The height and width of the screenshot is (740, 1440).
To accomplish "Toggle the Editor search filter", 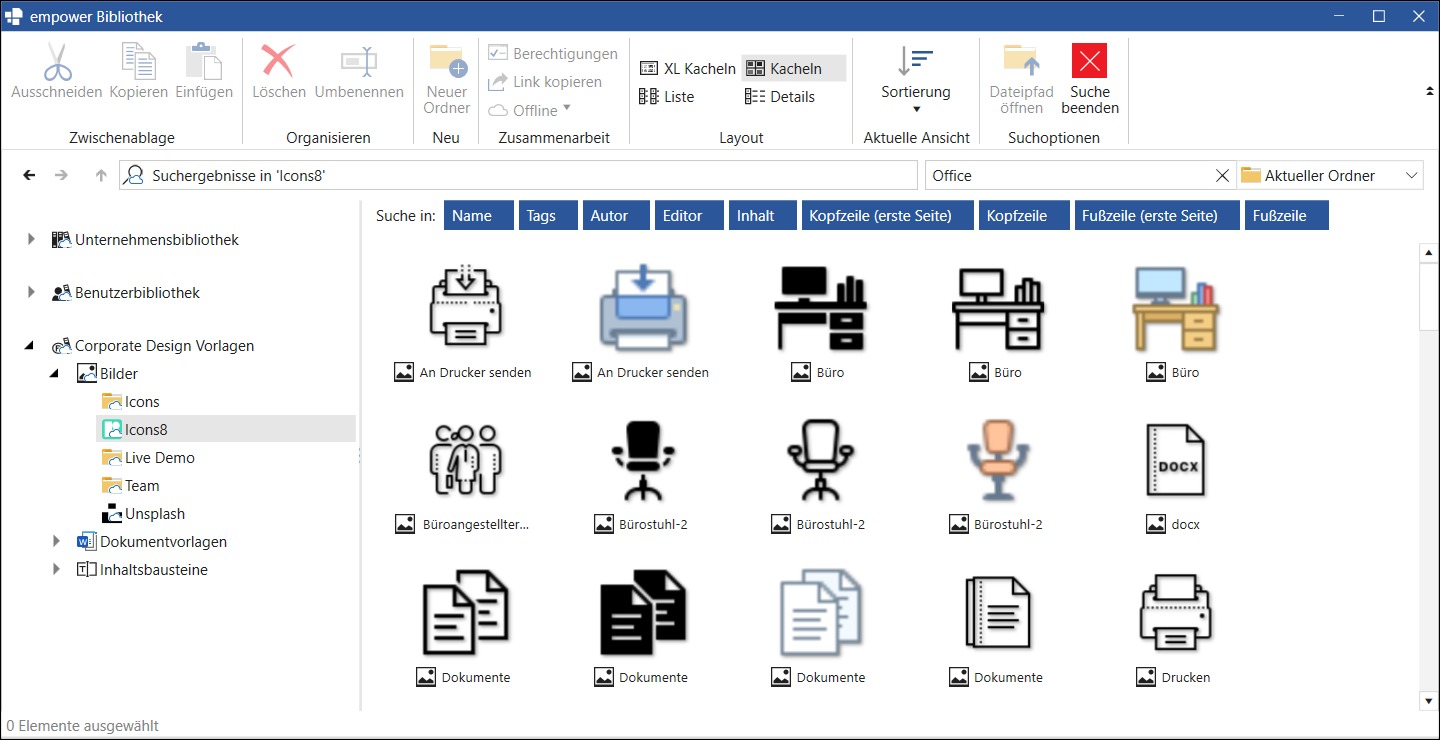I will 689,215.
